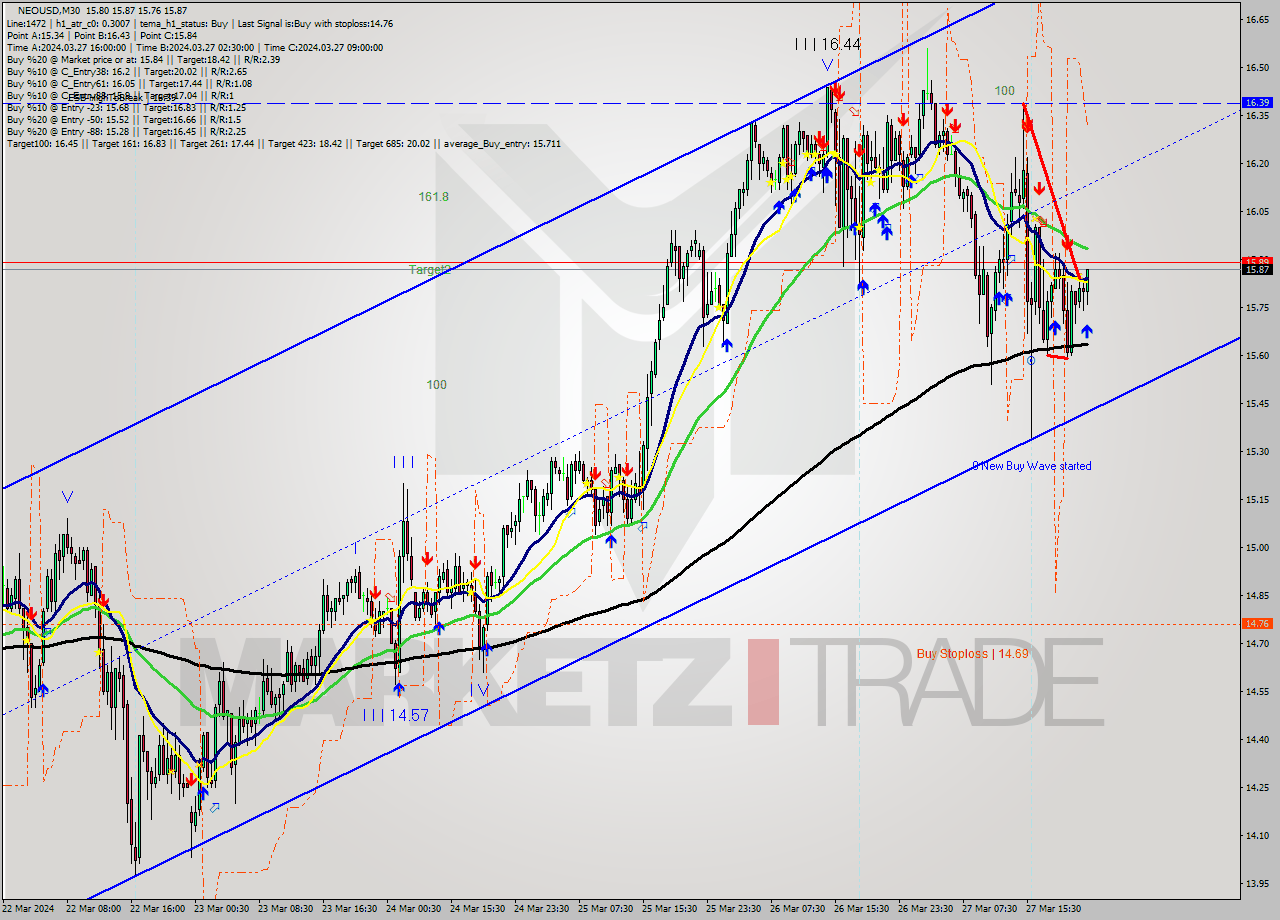
Task: Select the 'Line:1472 | h1_atr_c0' info line
Action: point(200,23)
